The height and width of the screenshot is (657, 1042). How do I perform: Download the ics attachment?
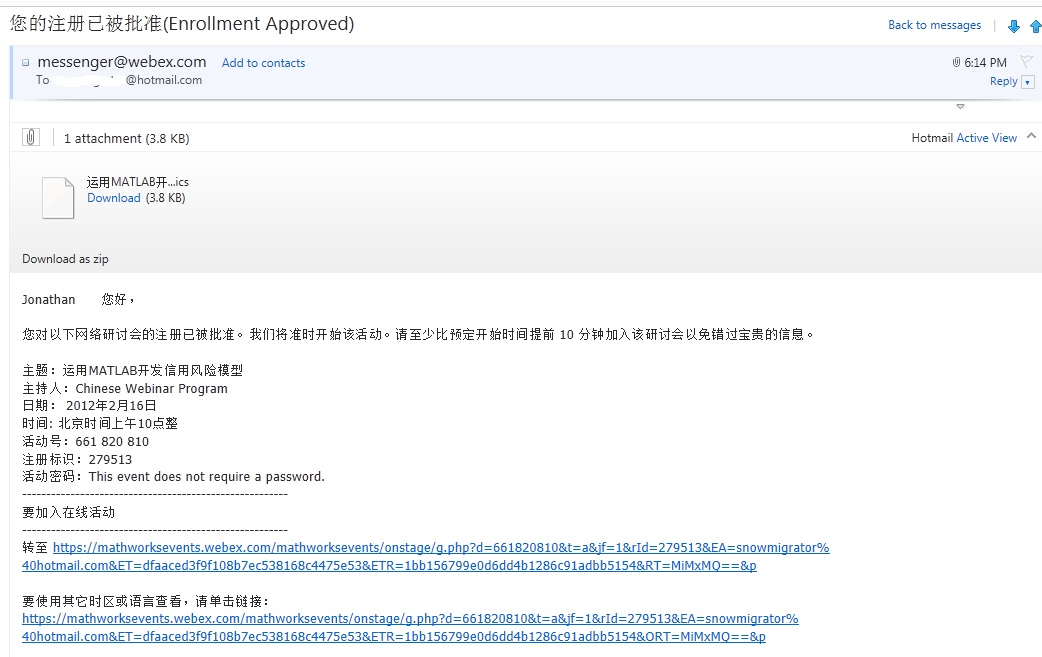[x=114, y=198]
